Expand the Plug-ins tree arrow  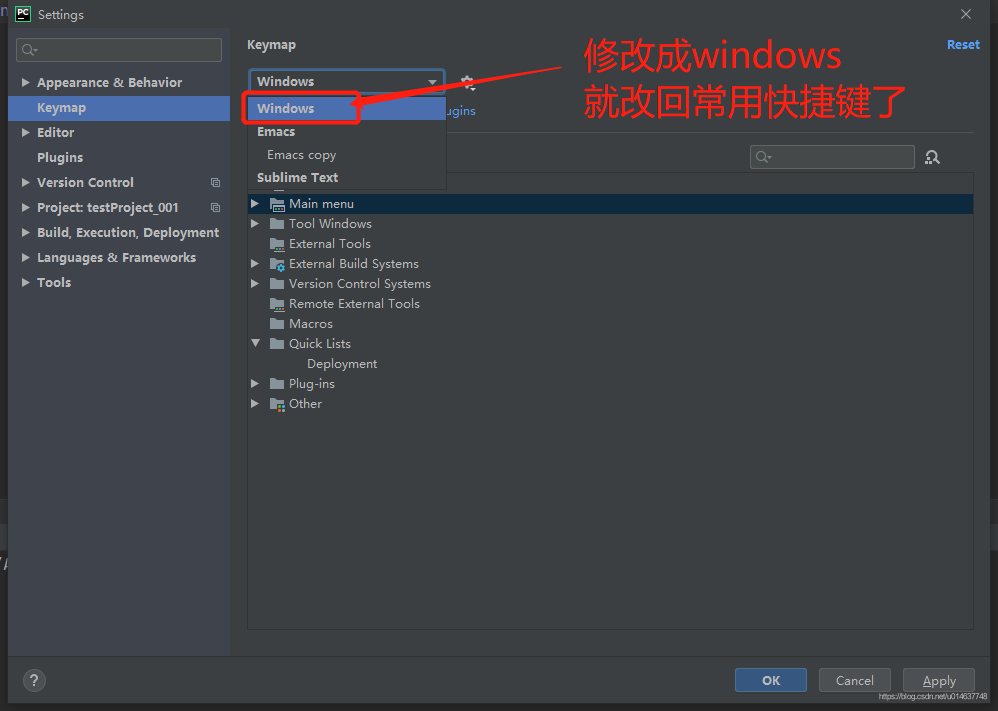[x=255, y=383]
